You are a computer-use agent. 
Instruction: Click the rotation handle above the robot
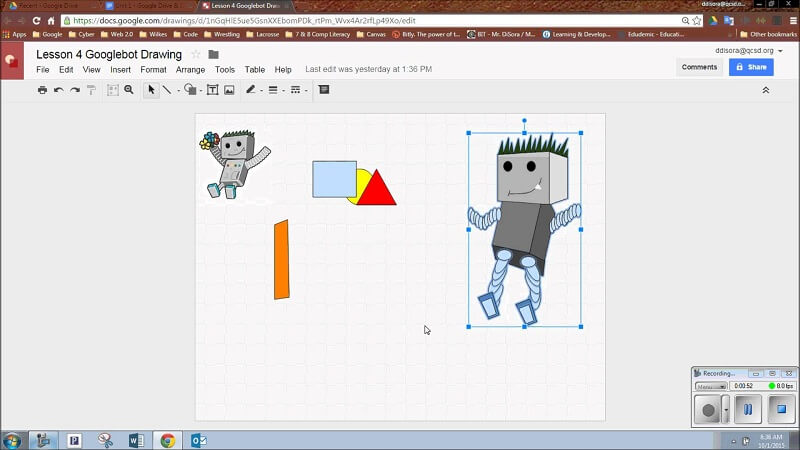524,121
